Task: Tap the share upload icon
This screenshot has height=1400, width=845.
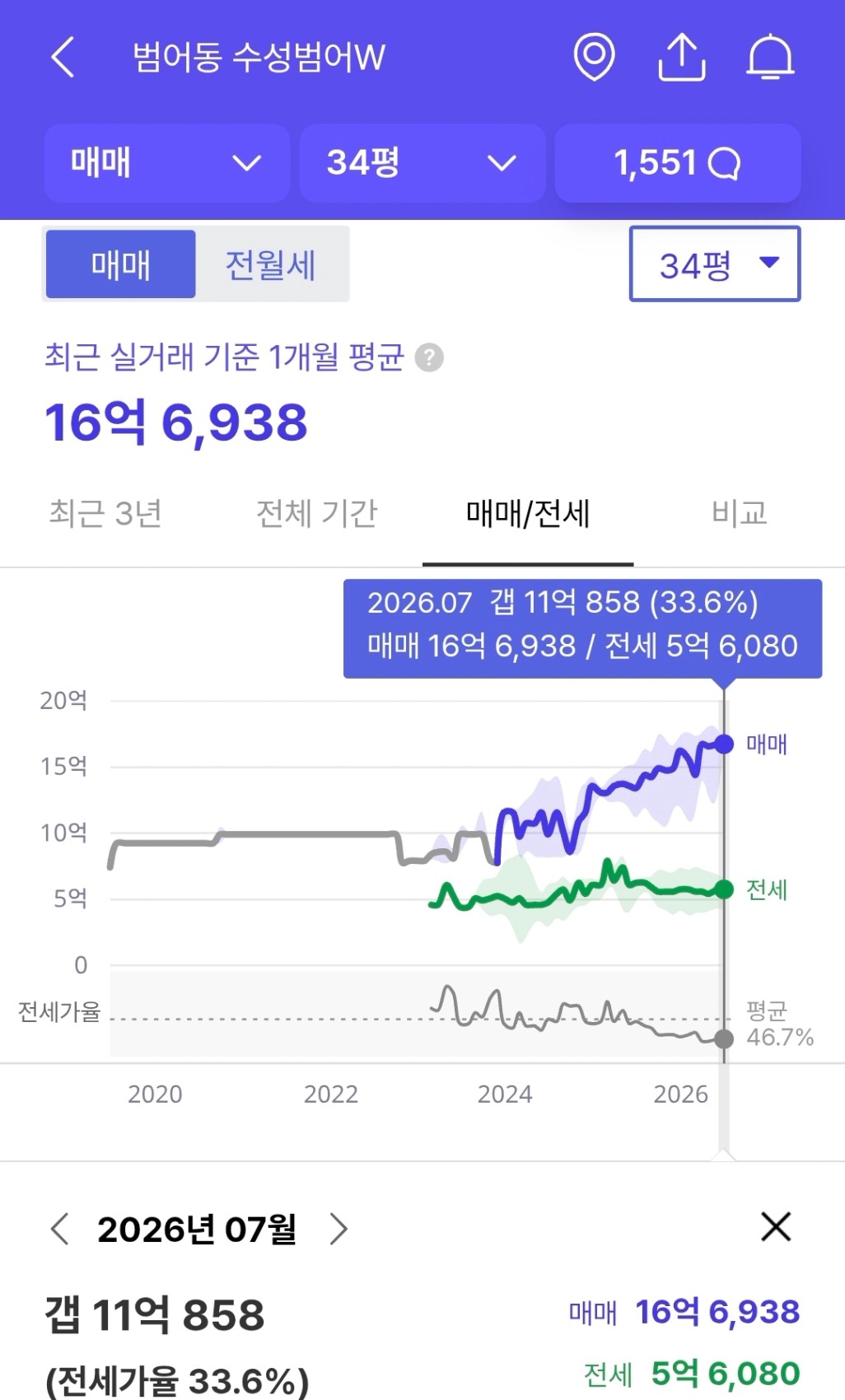Action: pos(682,57)
